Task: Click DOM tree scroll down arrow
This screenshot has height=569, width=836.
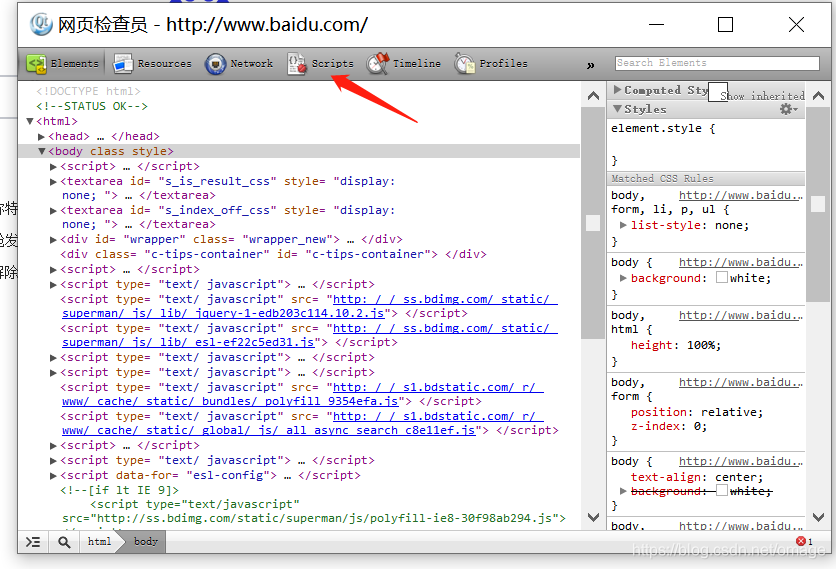Action: tap(593, 517)
